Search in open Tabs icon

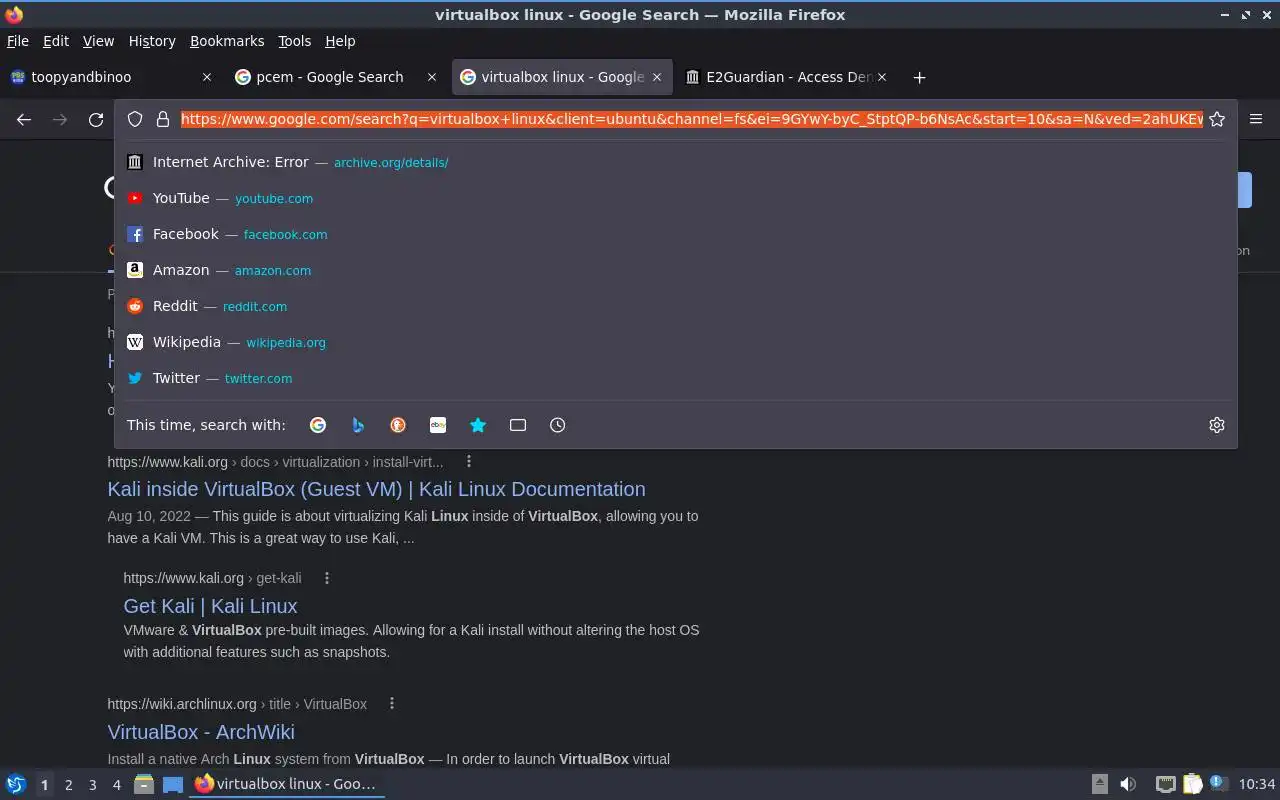(518, 425)
